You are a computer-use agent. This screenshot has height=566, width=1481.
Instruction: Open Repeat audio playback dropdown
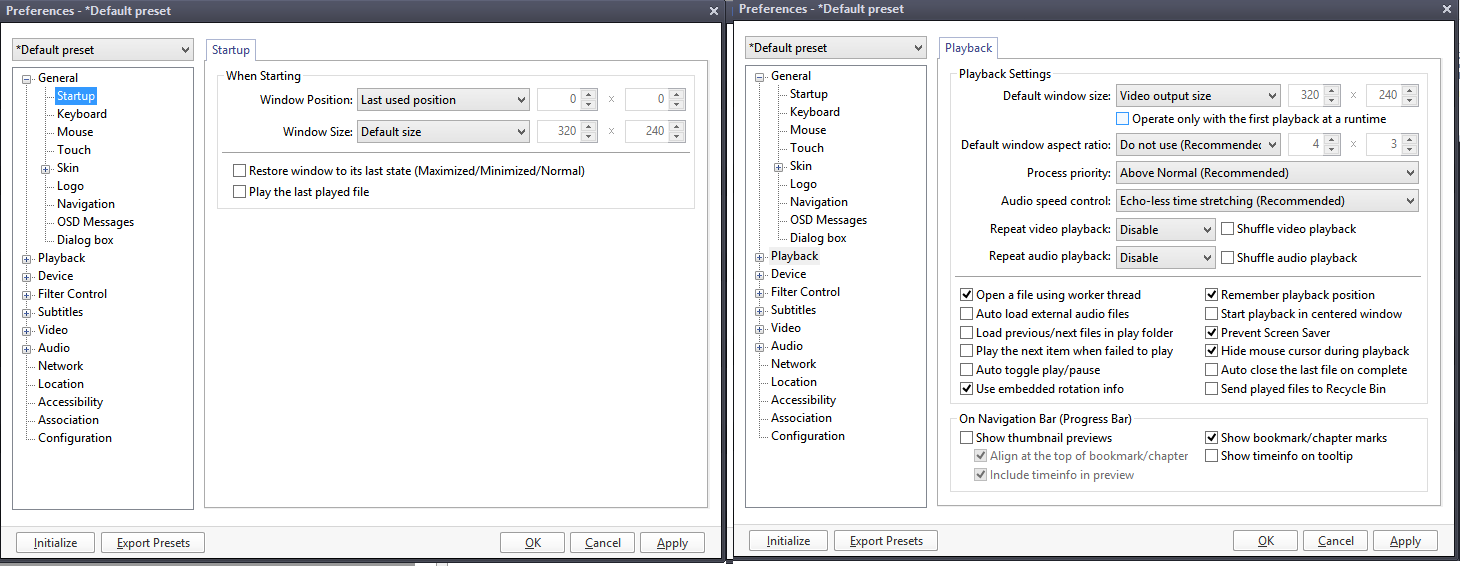point(1165,258)
